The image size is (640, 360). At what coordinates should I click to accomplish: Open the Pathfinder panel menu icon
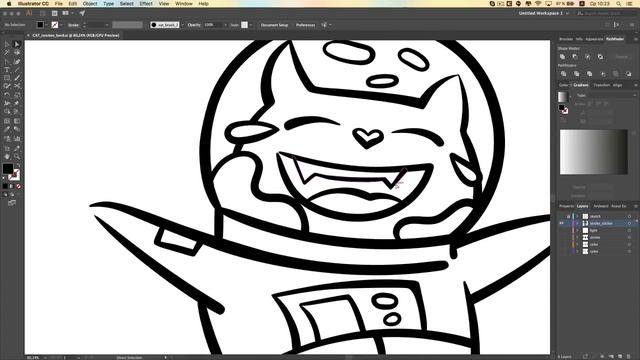click(x=635, y=39)
